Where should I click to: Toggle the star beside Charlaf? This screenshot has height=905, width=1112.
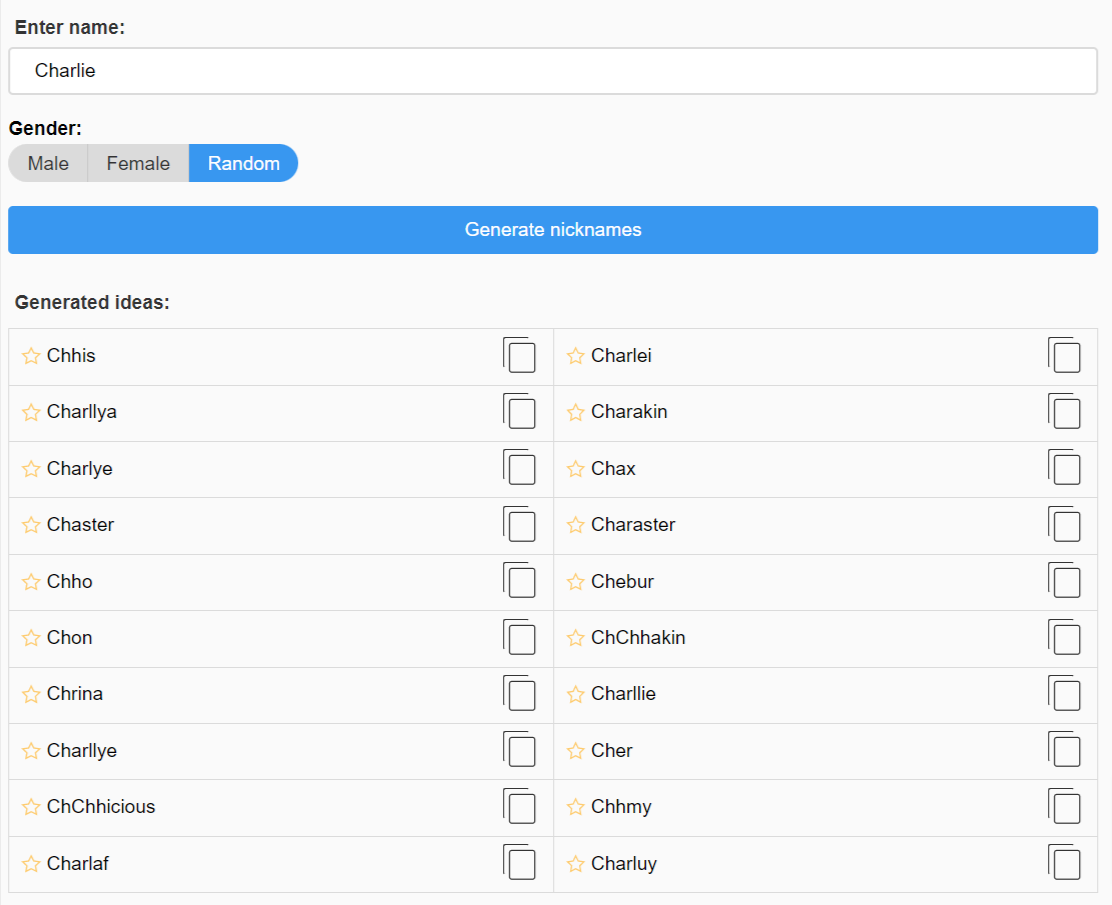(x=31, y=864)
